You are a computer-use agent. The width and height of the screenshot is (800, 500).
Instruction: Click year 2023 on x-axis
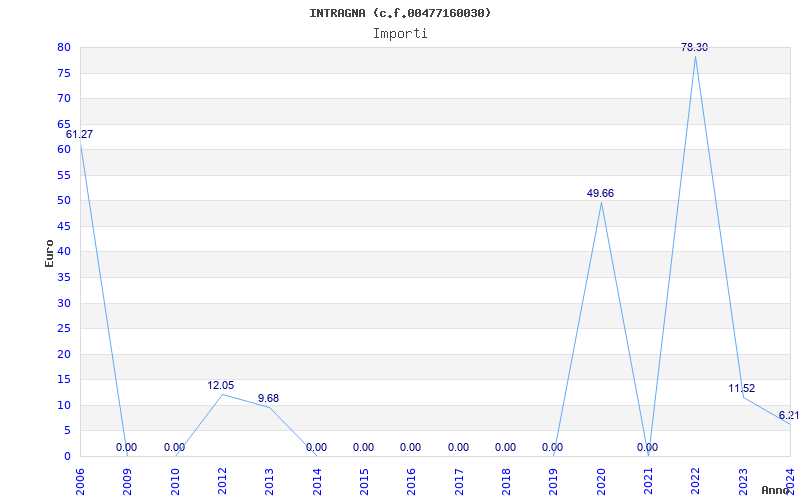pos(743,482)
